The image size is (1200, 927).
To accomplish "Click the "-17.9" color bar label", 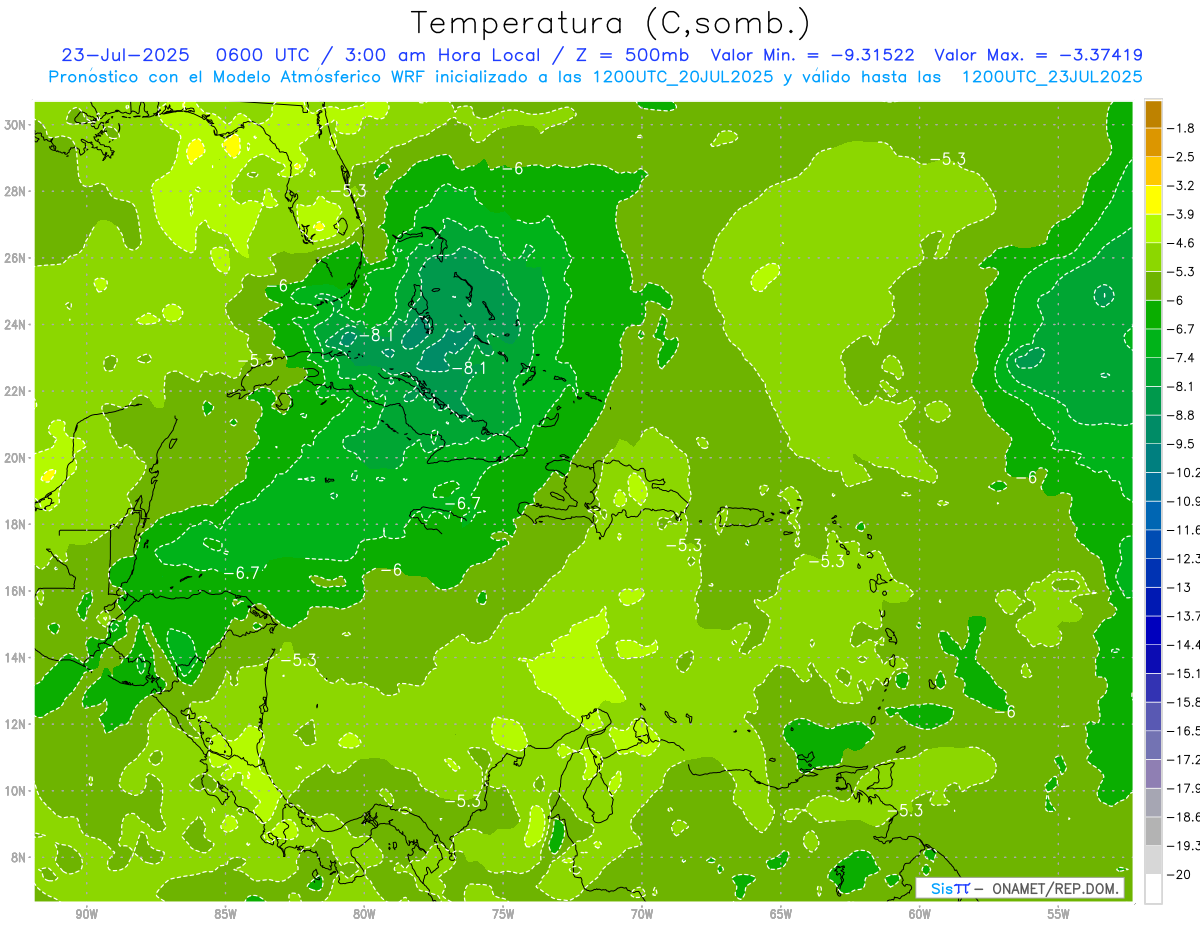I will (1184, 788).
